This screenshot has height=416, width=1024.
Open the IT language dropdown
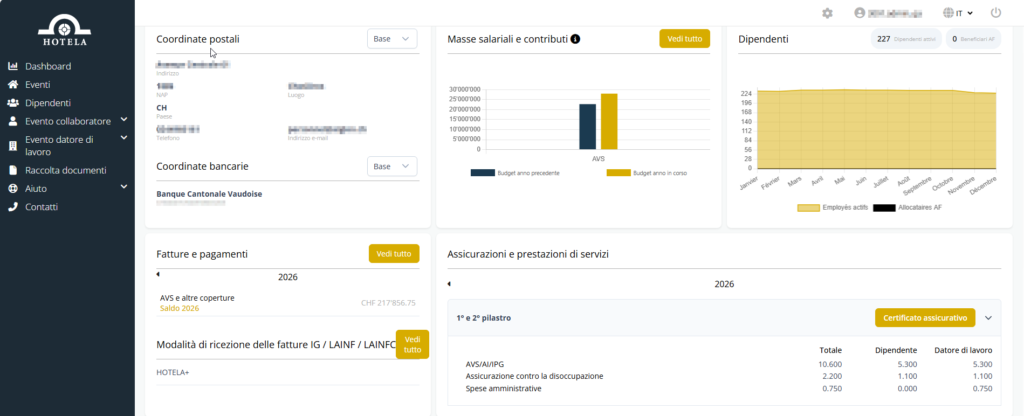click(x=958, y=13)
